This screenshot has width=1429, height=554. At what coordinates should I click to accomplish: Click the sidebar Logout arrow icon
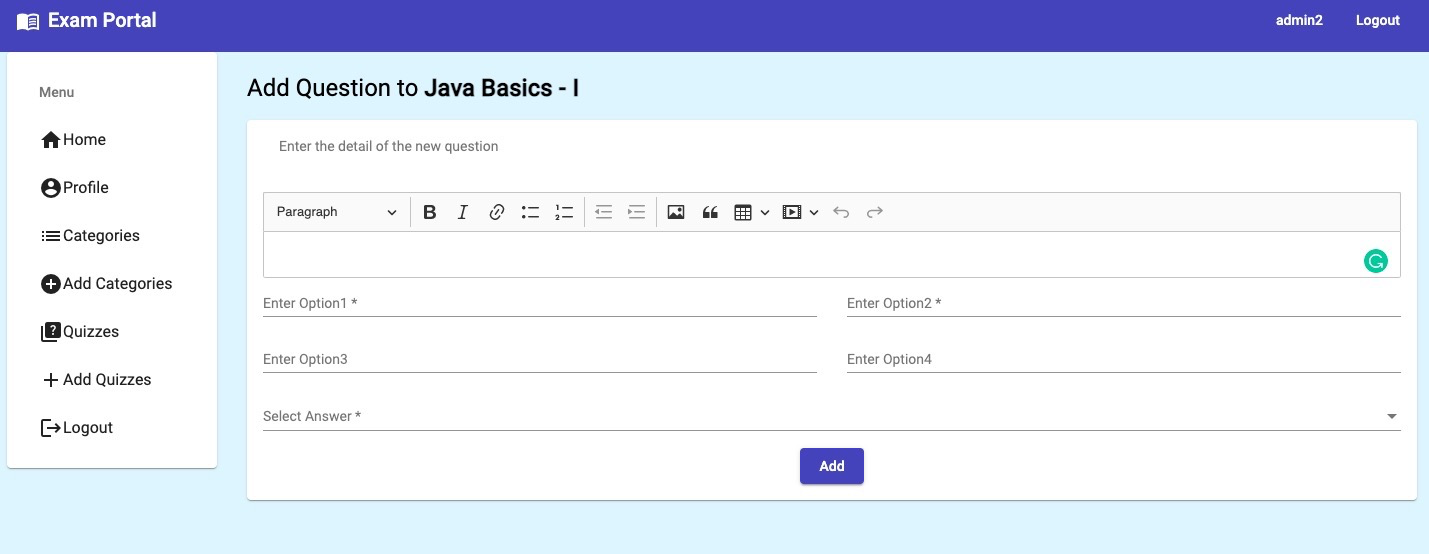(51, 428)
